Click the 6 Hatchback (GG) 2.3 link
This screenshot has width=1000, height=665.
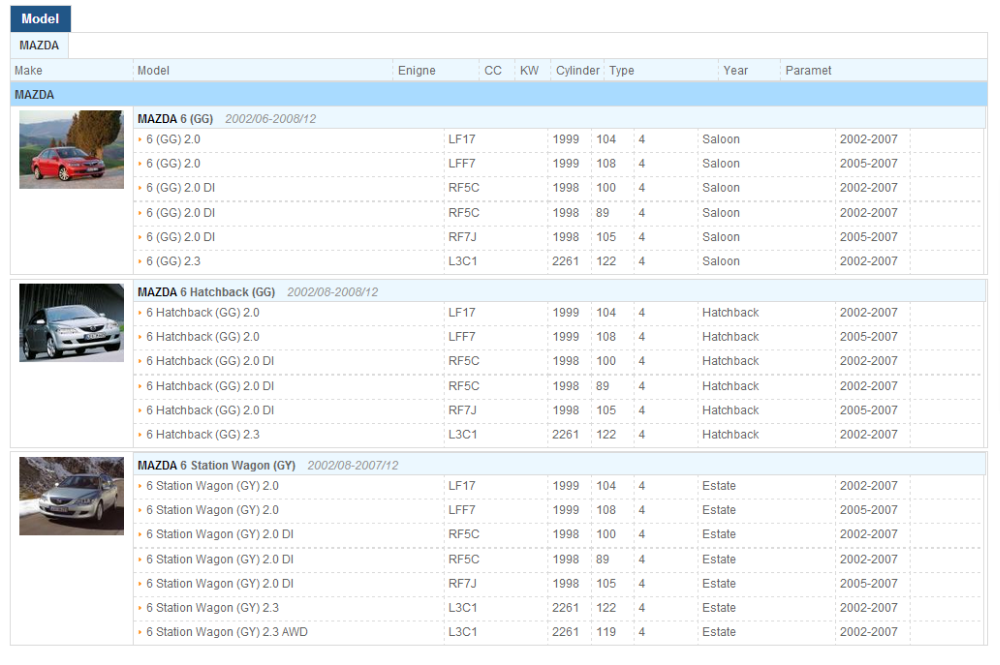click(203, 435)
